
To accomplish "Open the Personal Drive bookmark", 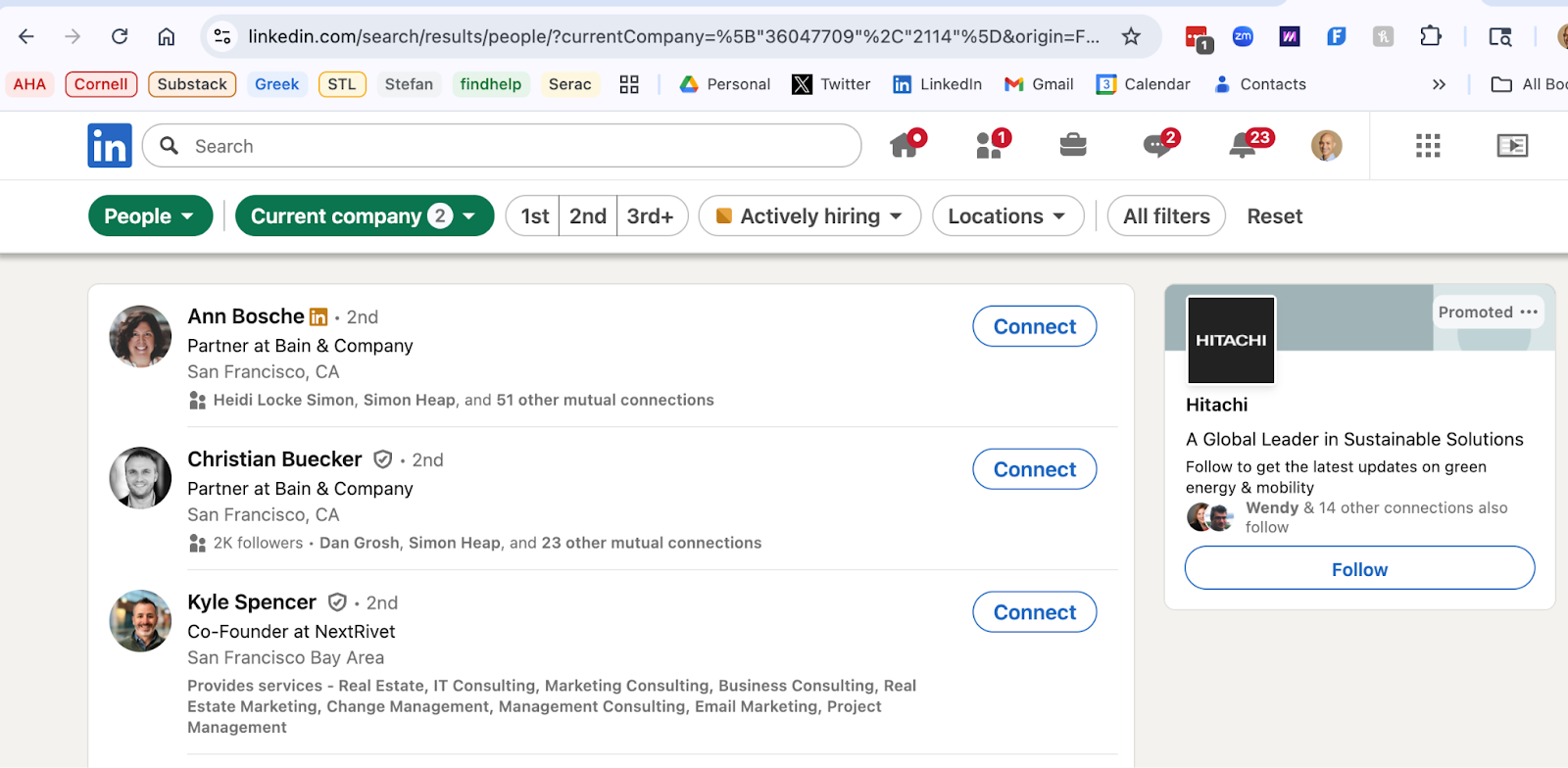I will click(725, 84).
